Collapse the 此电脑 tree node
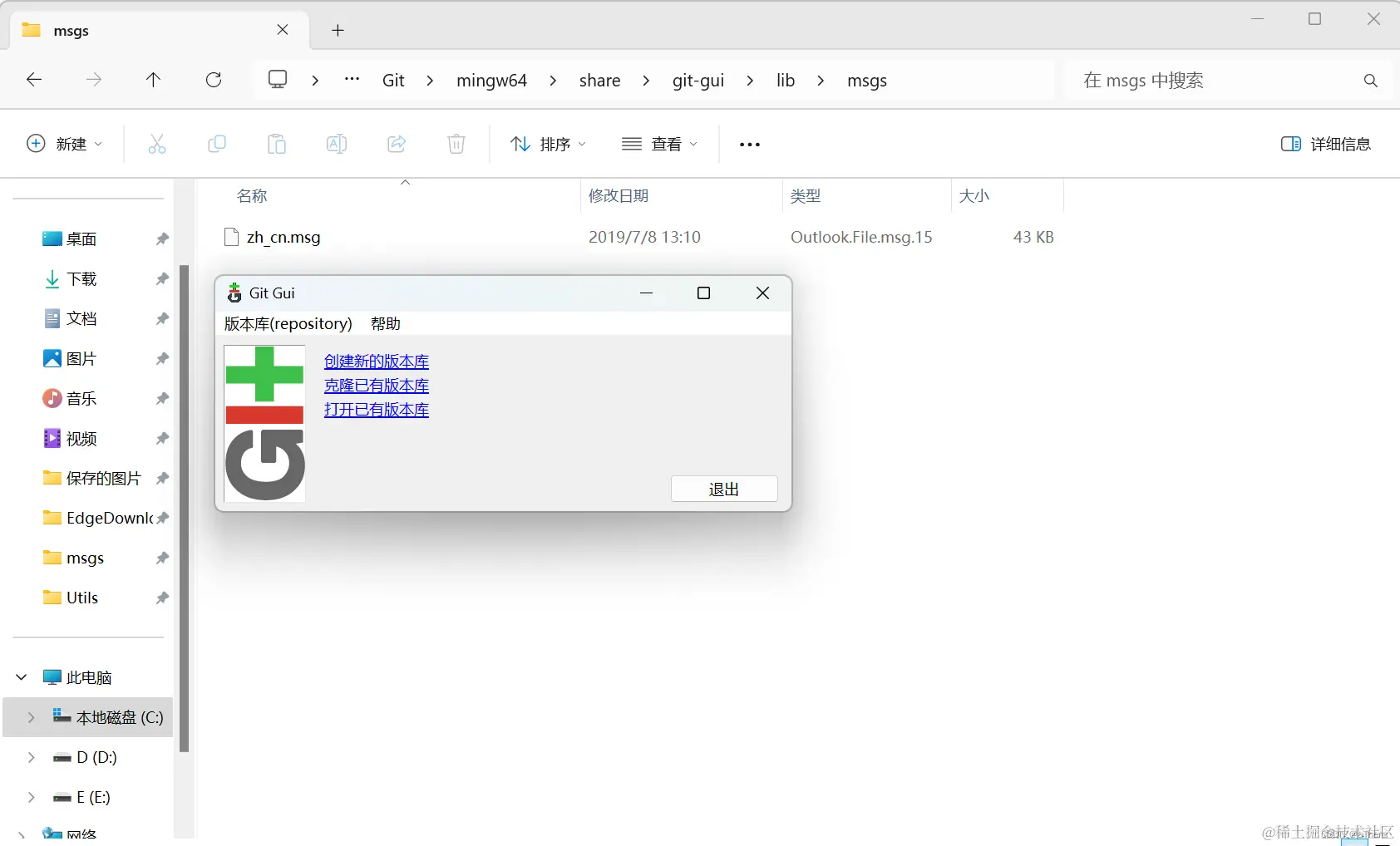 coord(22,677)
